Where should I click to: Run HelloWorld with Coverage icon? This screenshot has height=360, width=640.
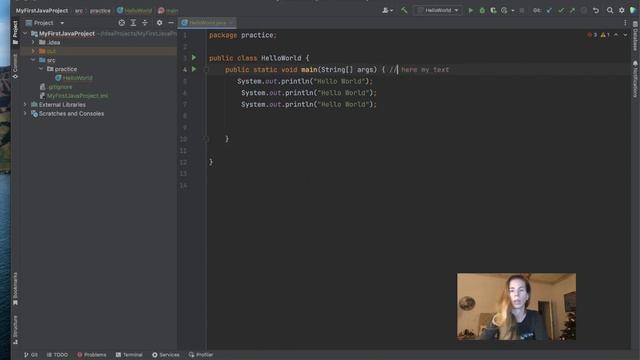493,10
